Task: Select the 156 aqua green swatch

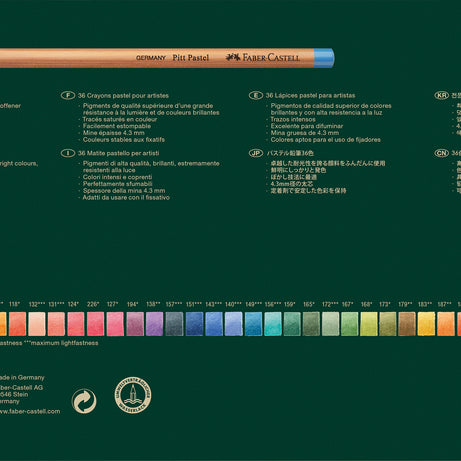Action: coord(273,324)
